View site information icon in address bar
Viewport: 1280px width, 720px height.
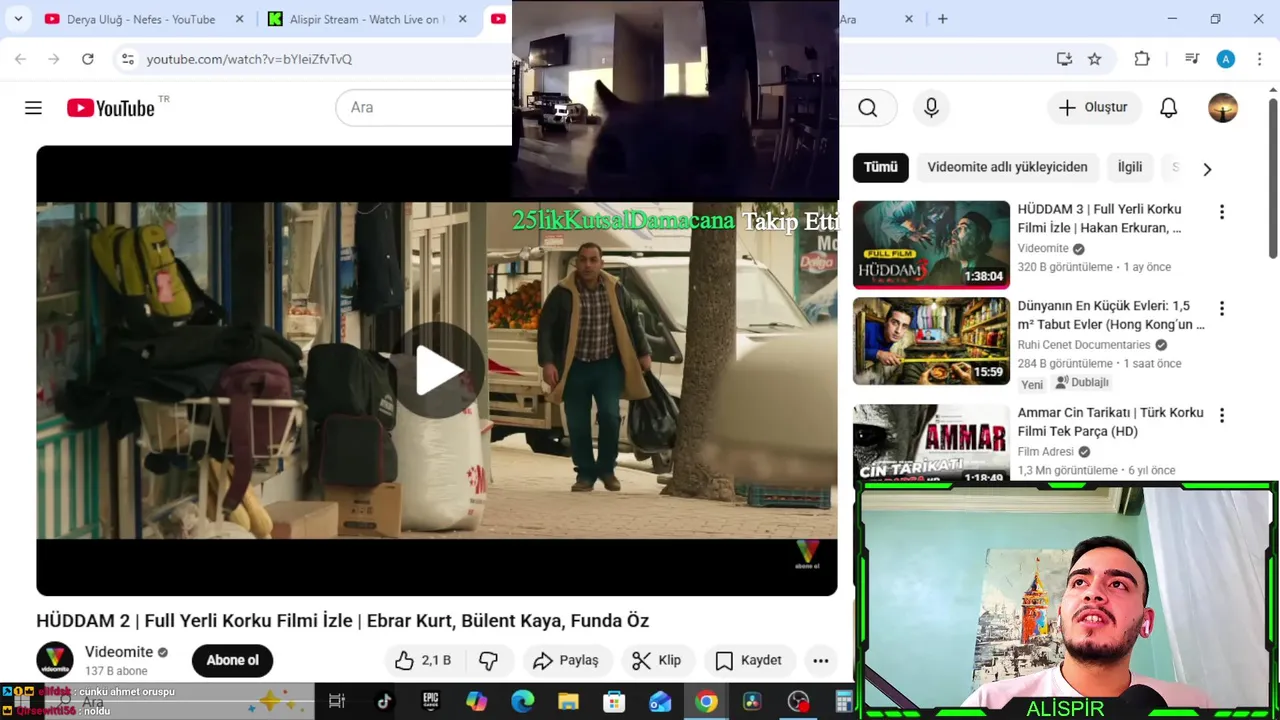(127, 59)
